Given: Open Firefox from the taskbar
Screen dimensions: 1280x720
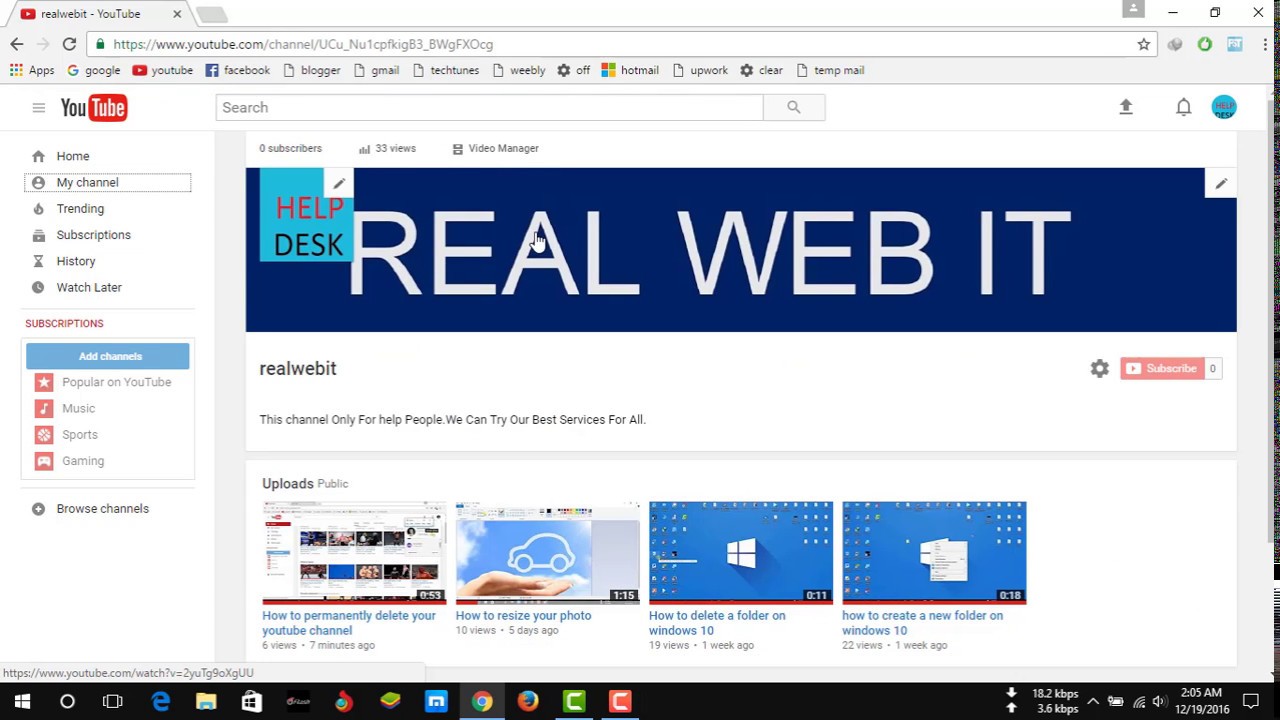Looking at the screenshot, I should click(x=528, y=702).
